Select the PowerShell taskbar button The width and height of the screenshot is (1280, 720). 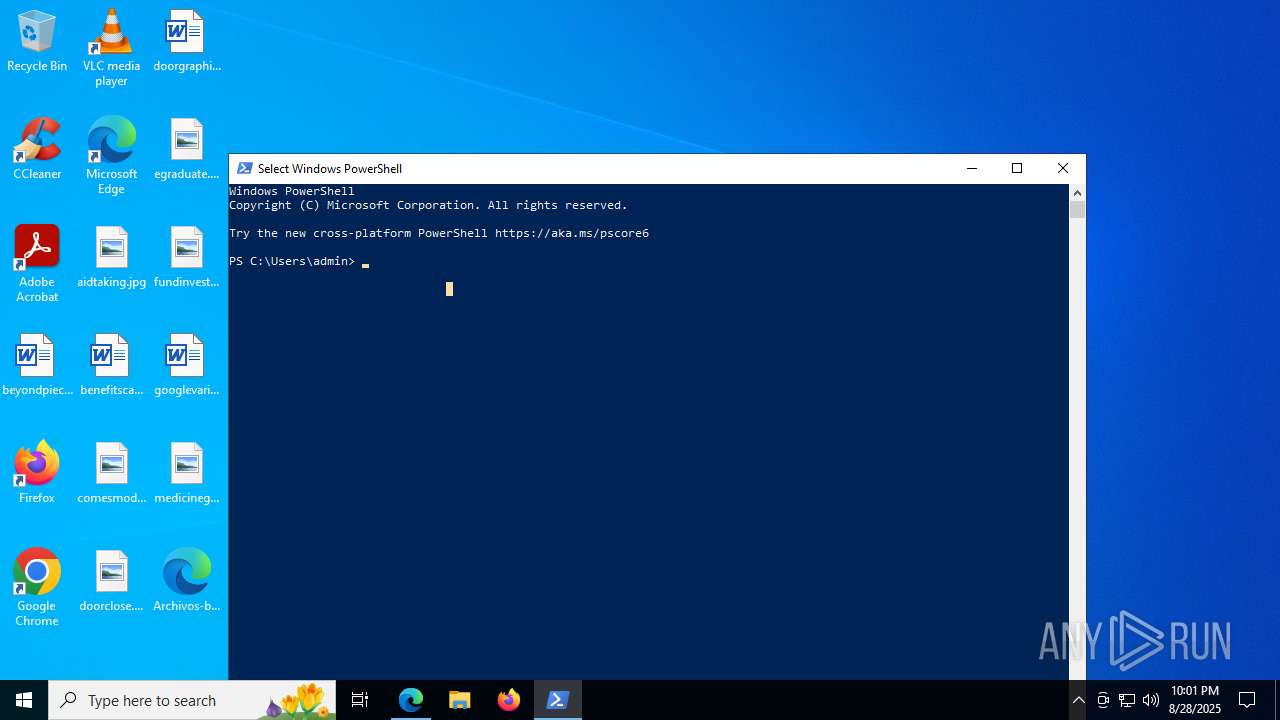point(558,700)
